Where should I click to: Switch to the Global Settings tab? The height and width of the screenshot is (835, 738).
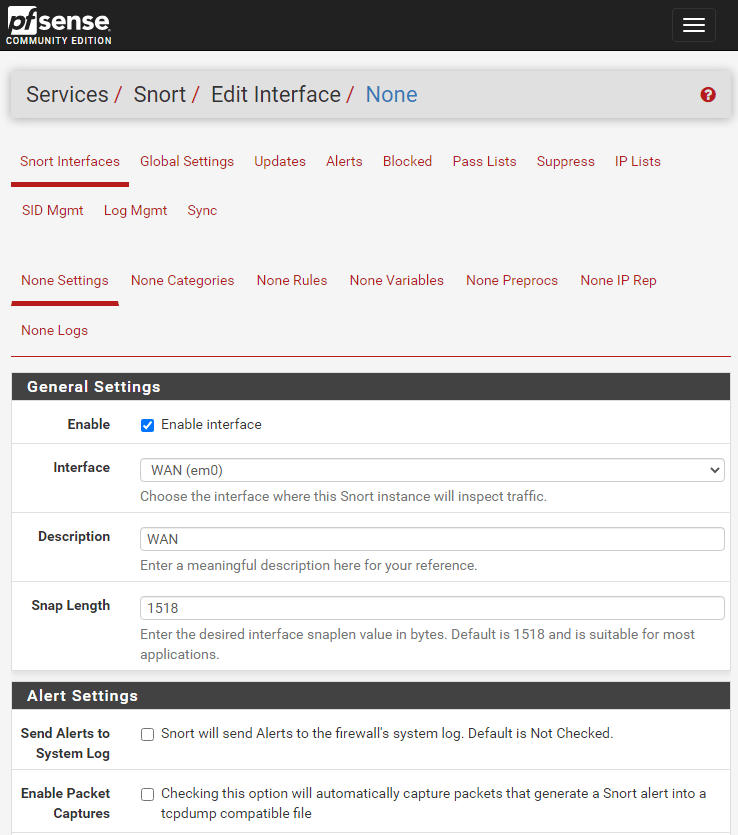[187, 162]
